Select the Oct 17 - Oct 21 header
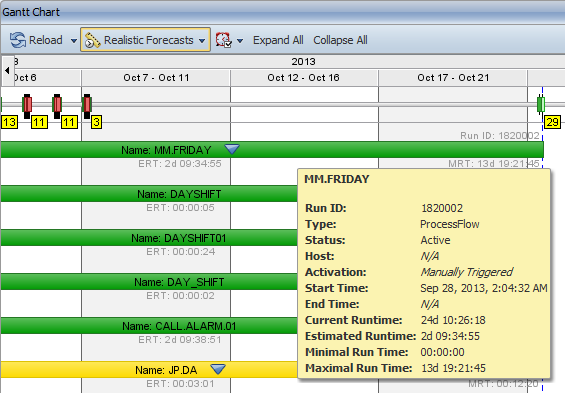 (x=453, y=78)
